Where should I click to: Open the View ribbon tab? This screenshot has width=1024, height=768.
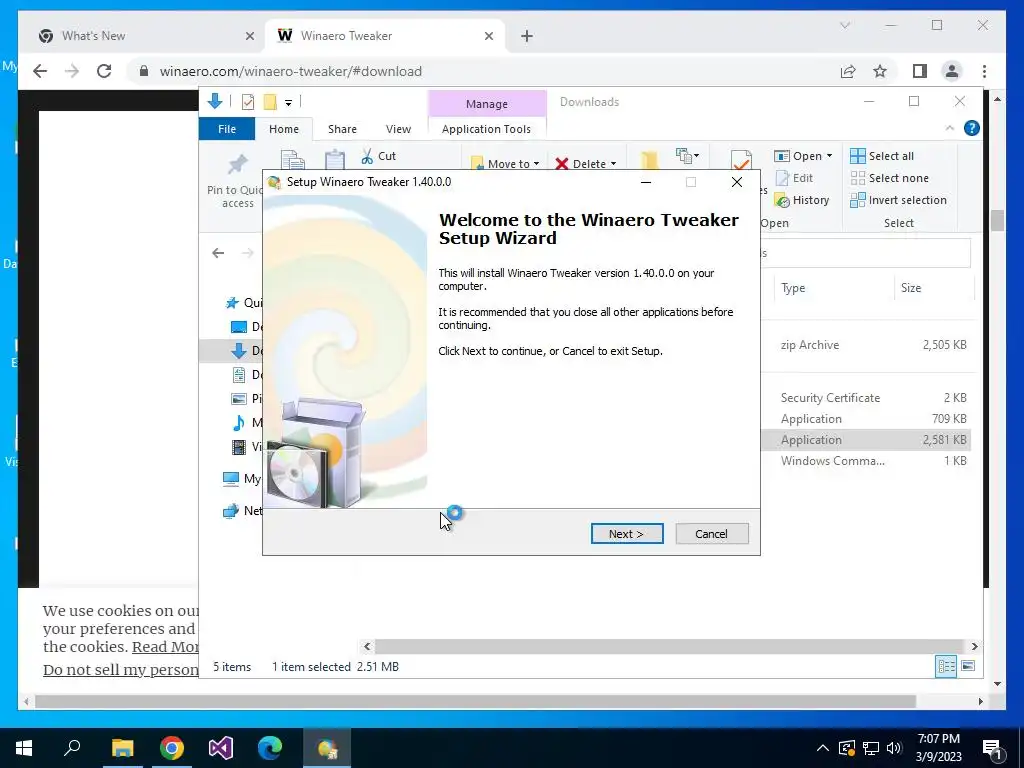coord(398,129)
